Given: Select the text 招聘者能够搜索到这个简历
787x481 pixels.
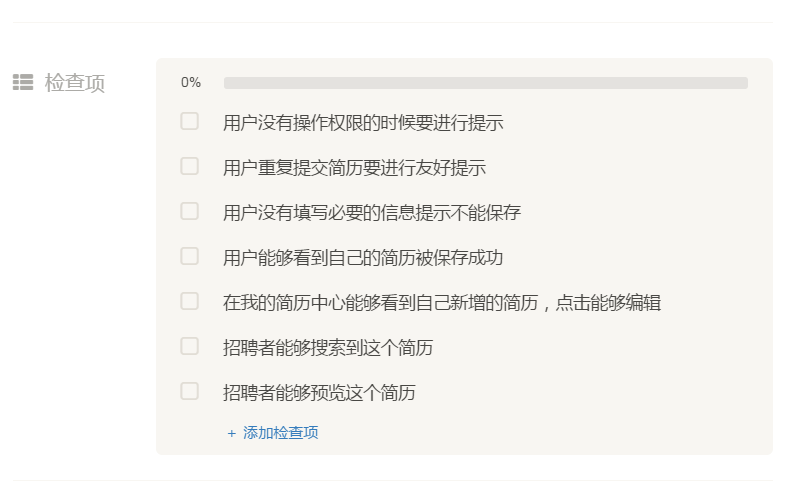Looking at the screenshot, I should tap(328, 348).
